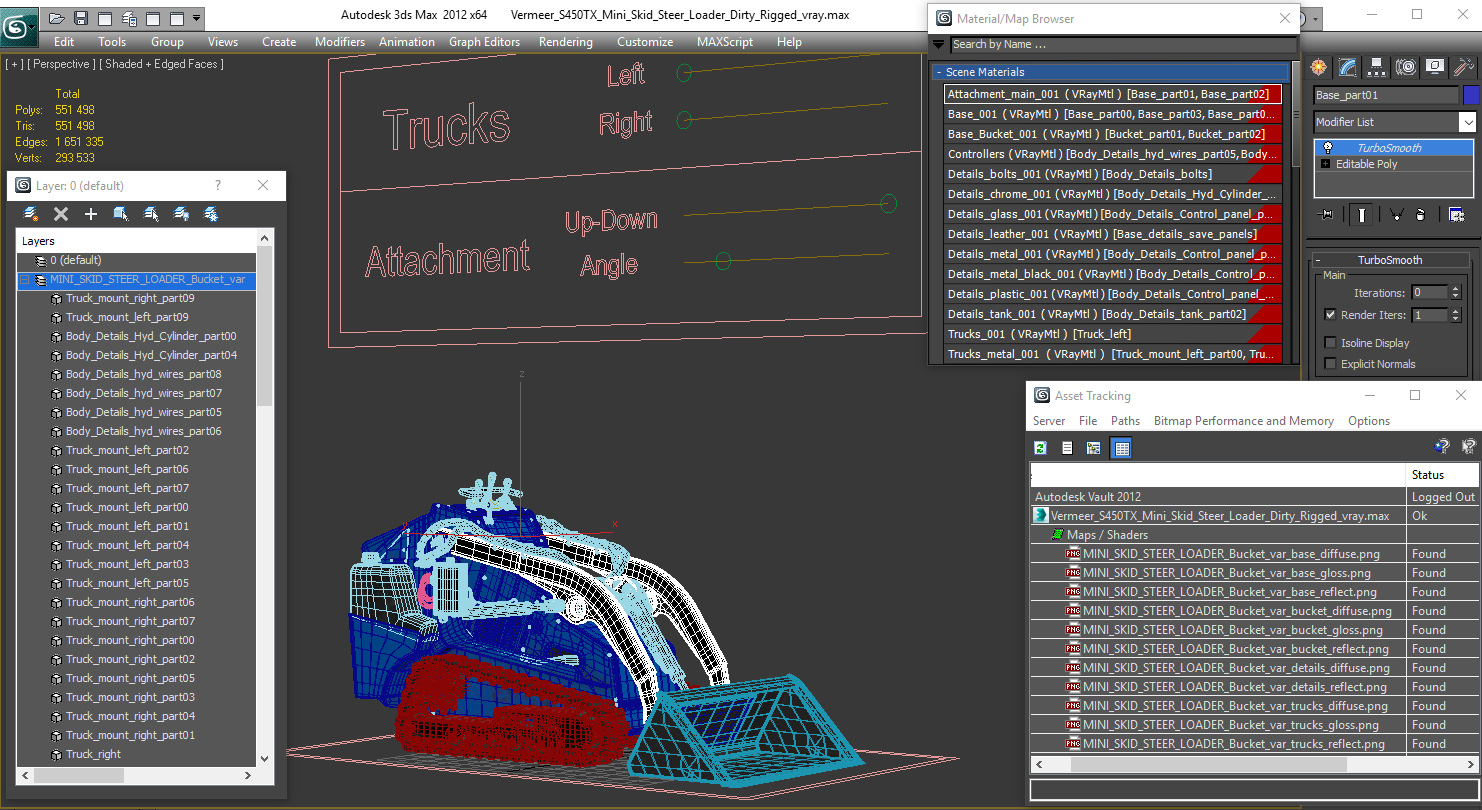The width and height of the screenshot is (1482, 810).
Task: Open the Shaded + Edged Faces menu
Action: click(x=161, y=64)
